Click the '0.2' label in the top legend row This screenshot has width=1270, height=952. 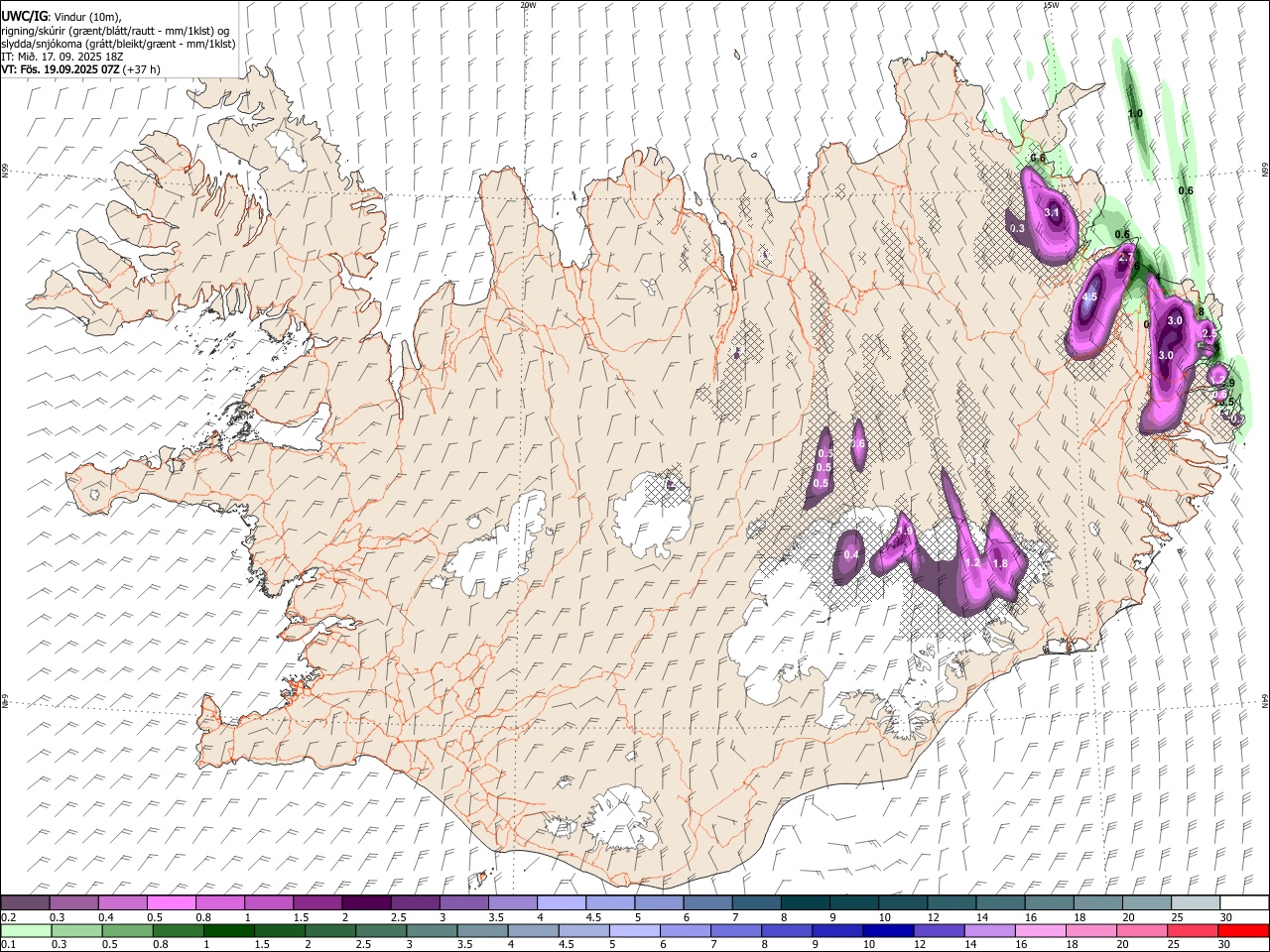[x=9, y=917]
